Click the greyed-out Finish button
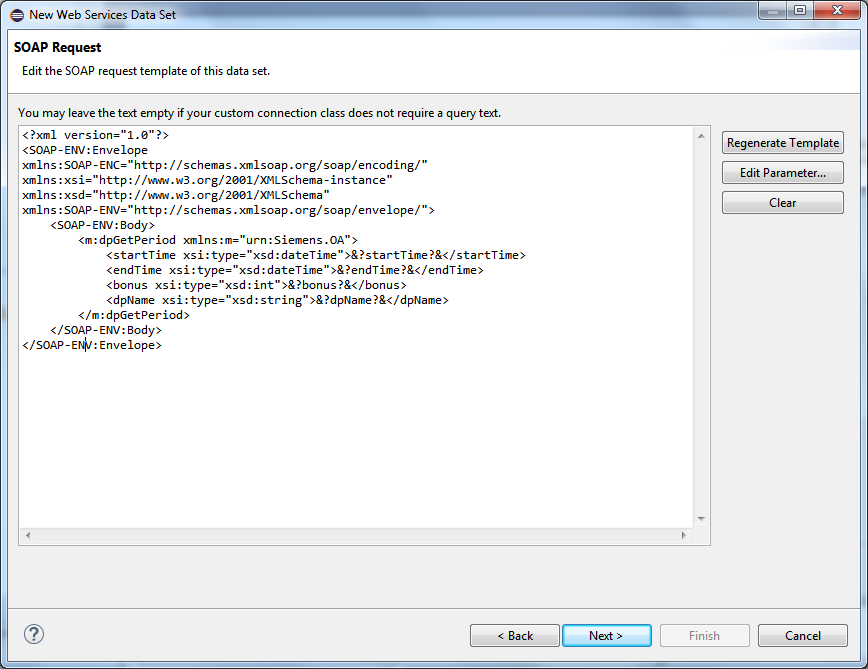 pyautogui.click(x=704, y=636)
